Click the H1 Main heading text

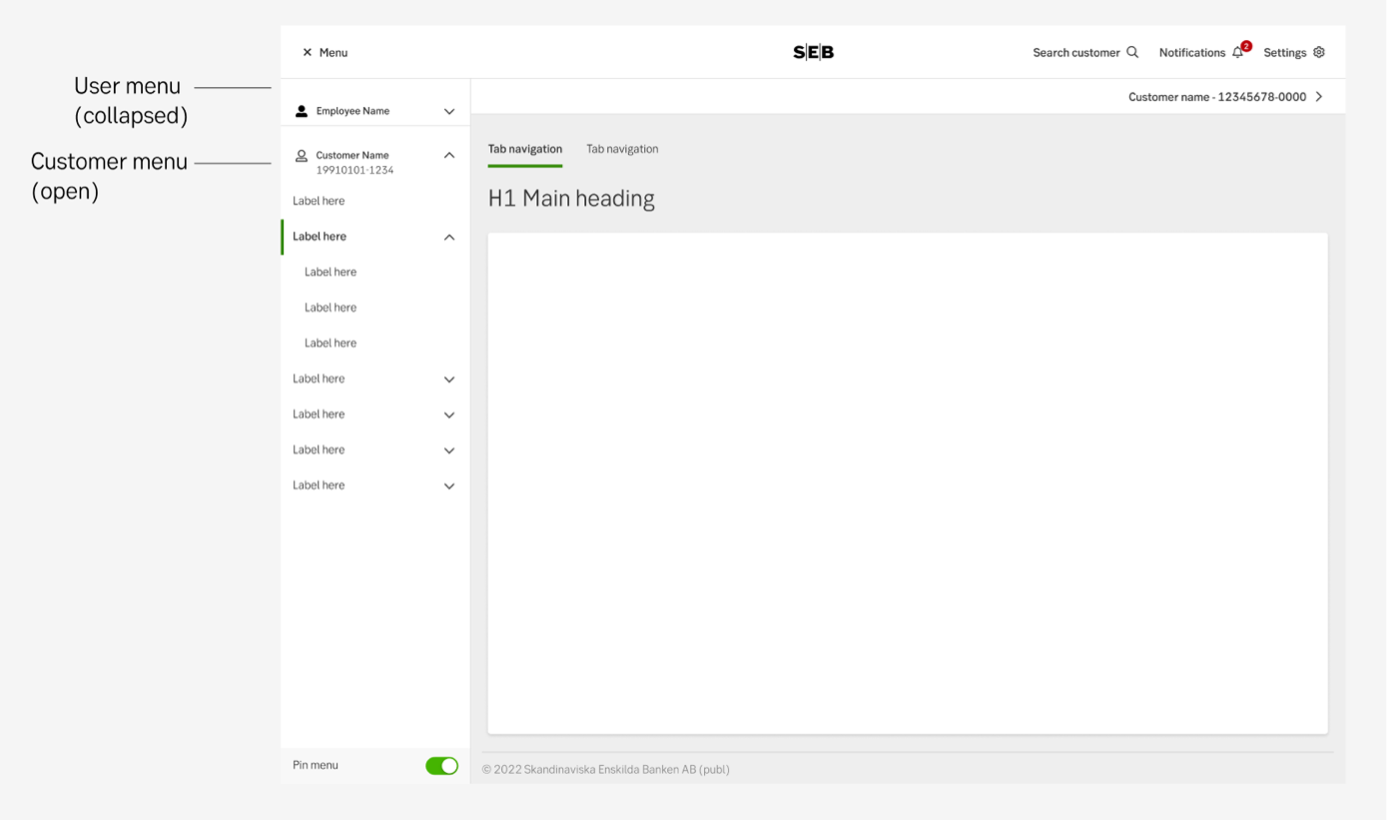click(570, 198)
